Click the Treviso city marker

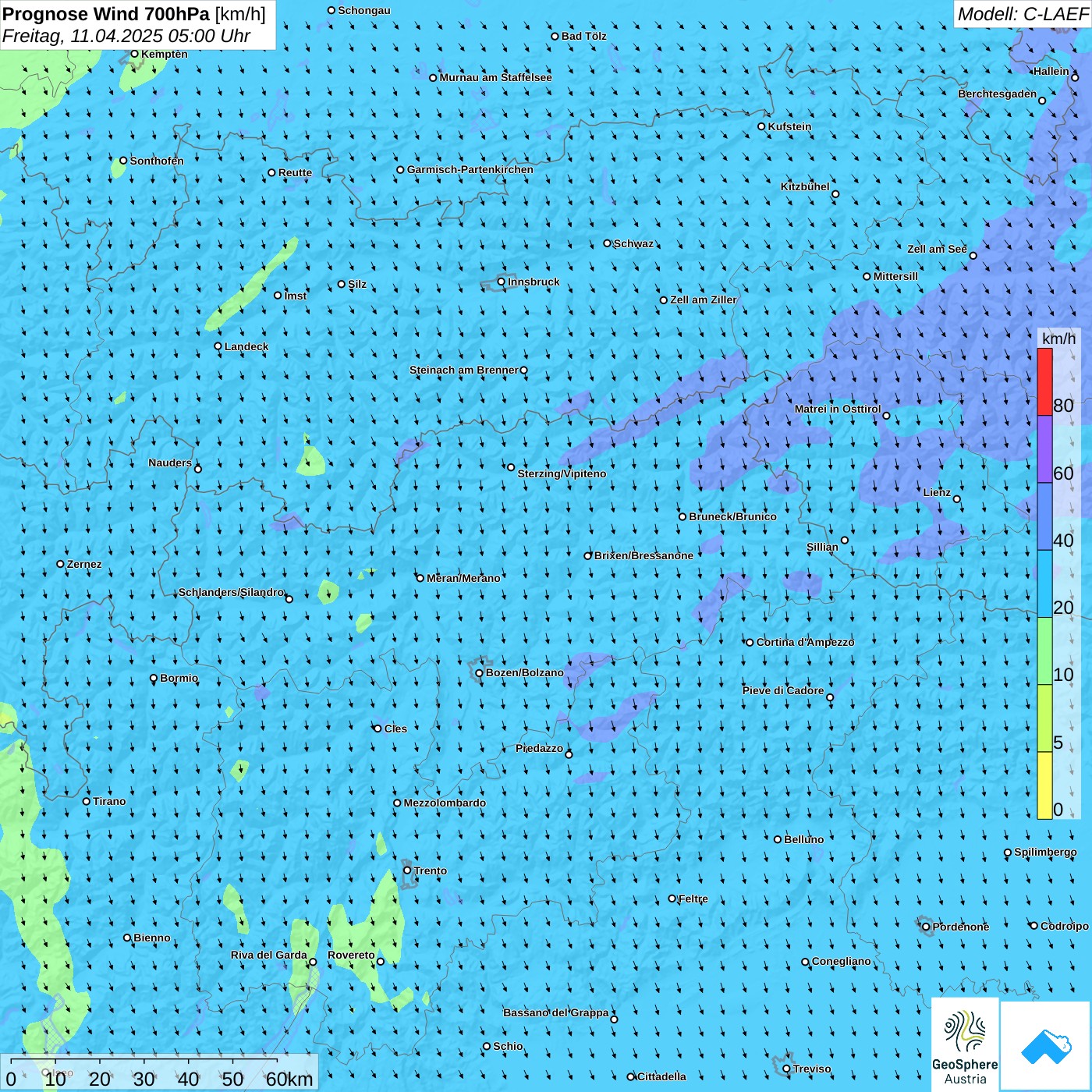[x=786, y=1069]
